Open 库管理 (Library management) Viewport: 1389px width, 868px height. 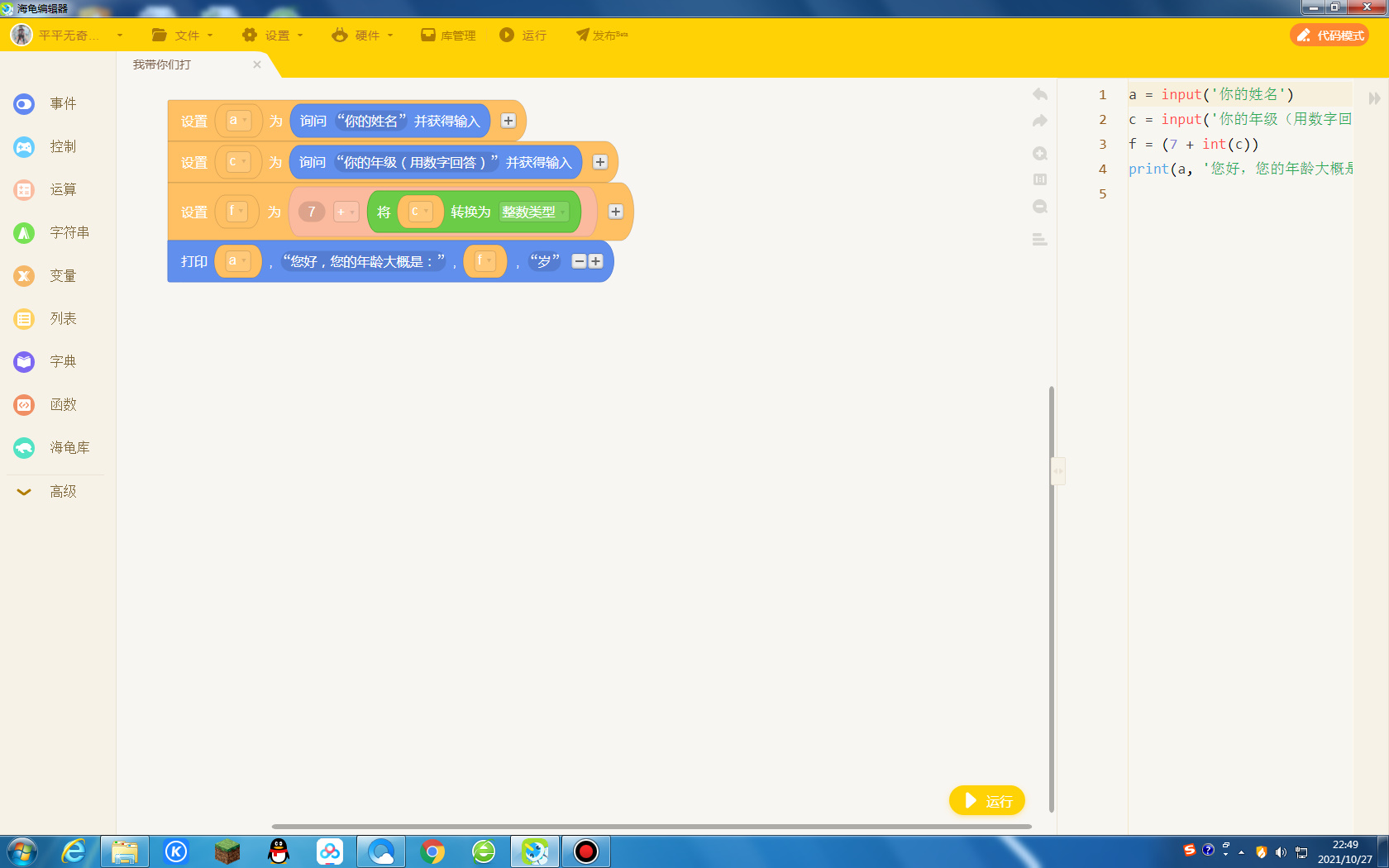click(448, 36)
